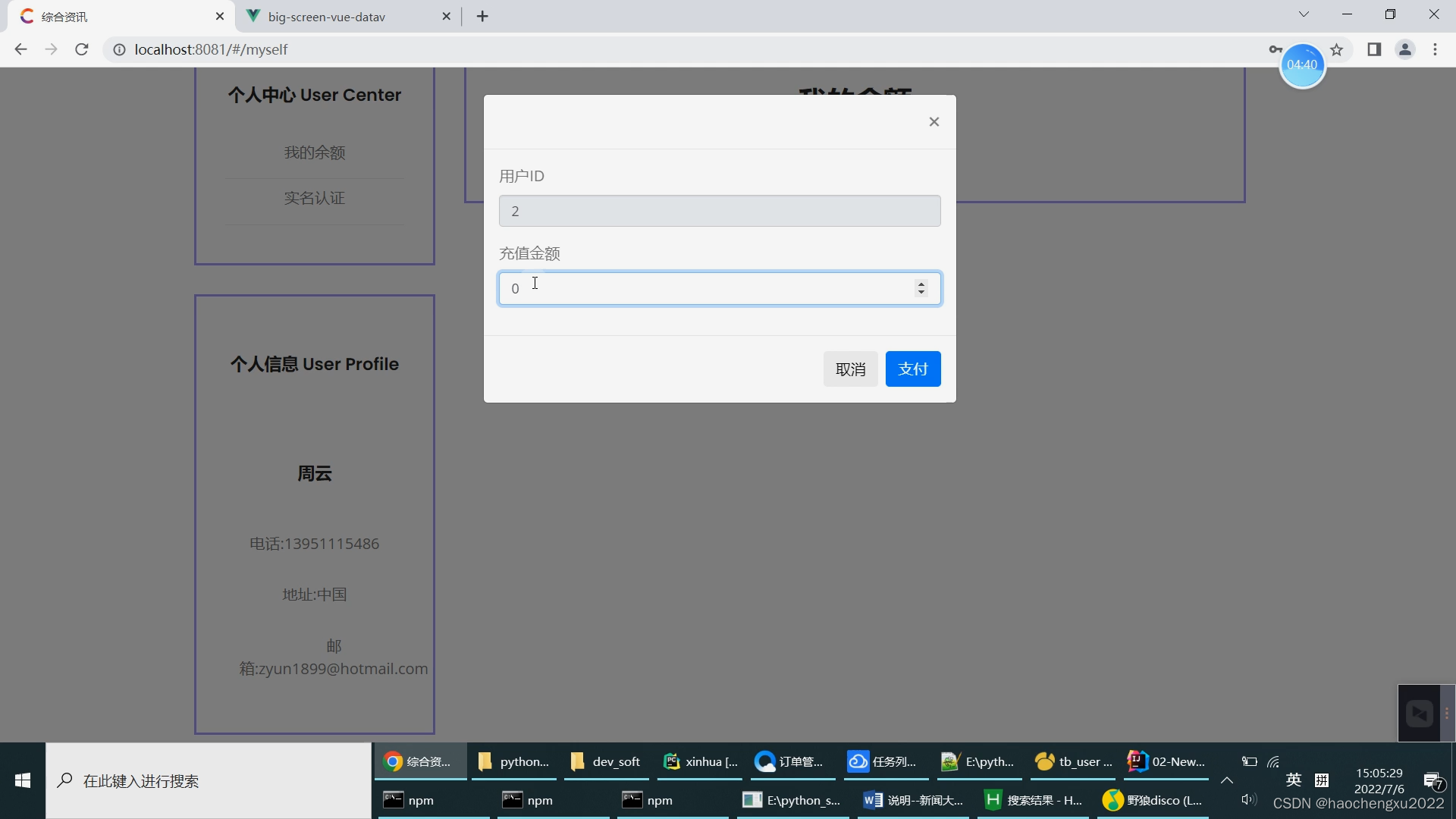Open 实名认证 in User Center

coord(315,198)
